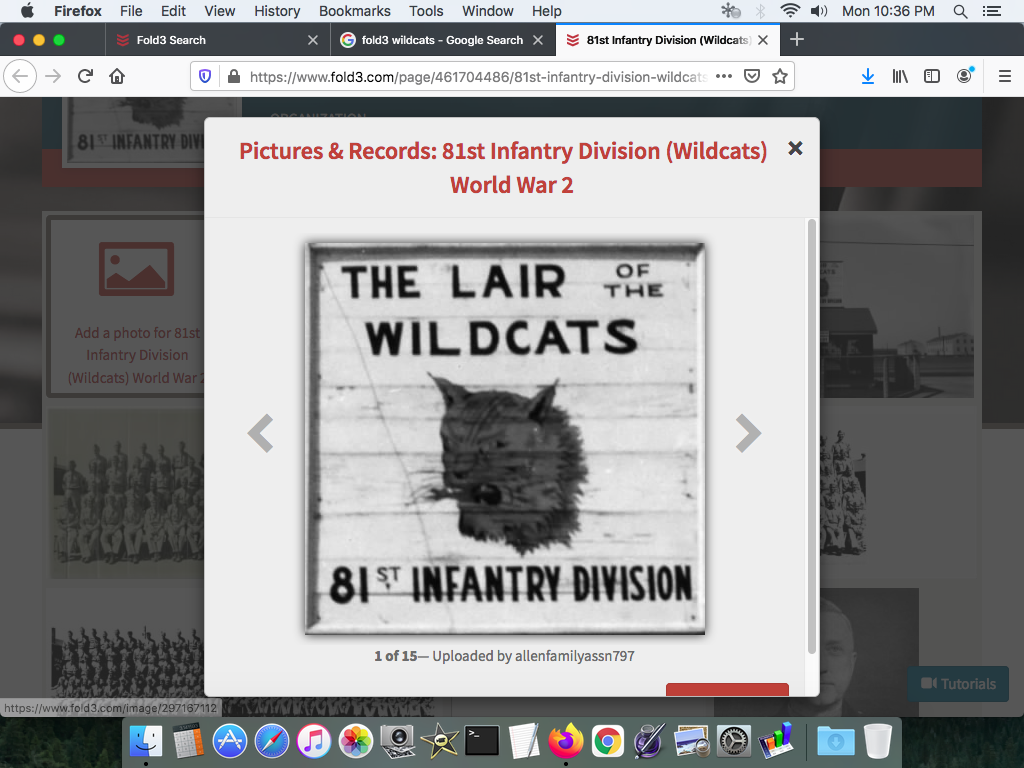1024x768 pixels.
Task: Open a new browser tab
Action: click(796, 40)
